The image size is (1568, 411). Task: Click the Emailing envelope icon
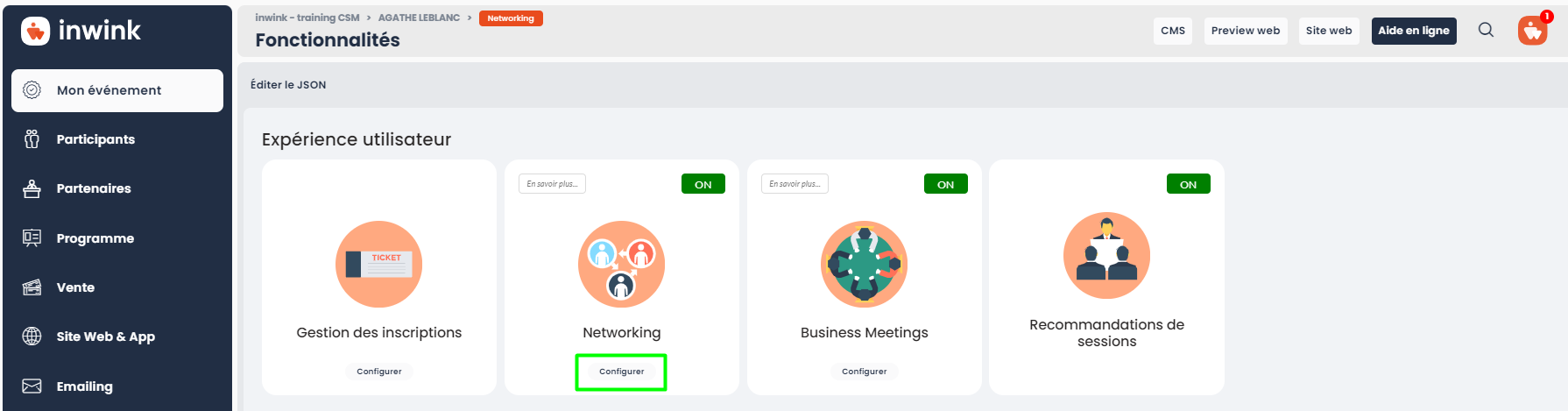(32, 386)
